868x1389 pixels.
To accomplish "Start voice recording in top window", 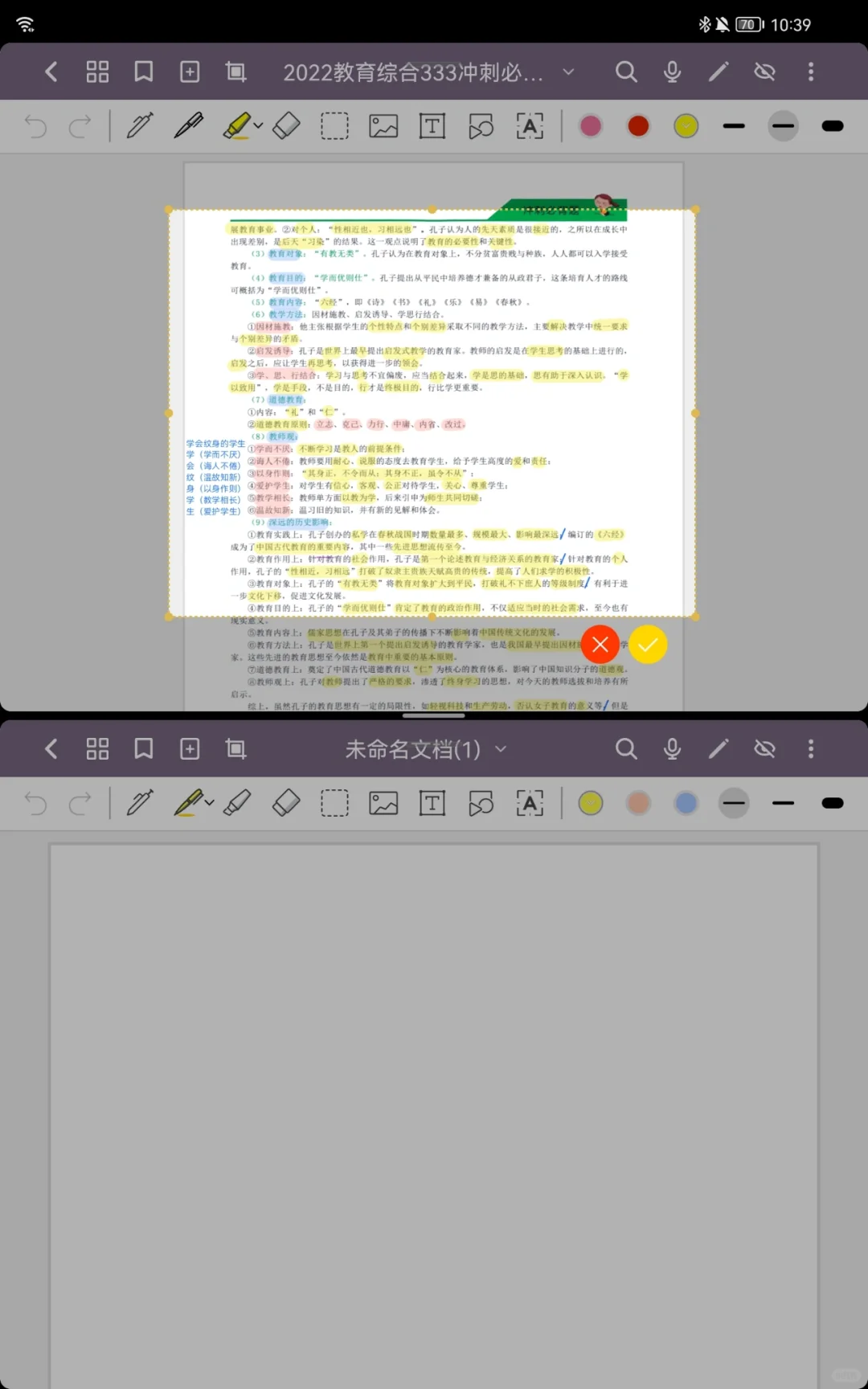I will pos(673,72).
